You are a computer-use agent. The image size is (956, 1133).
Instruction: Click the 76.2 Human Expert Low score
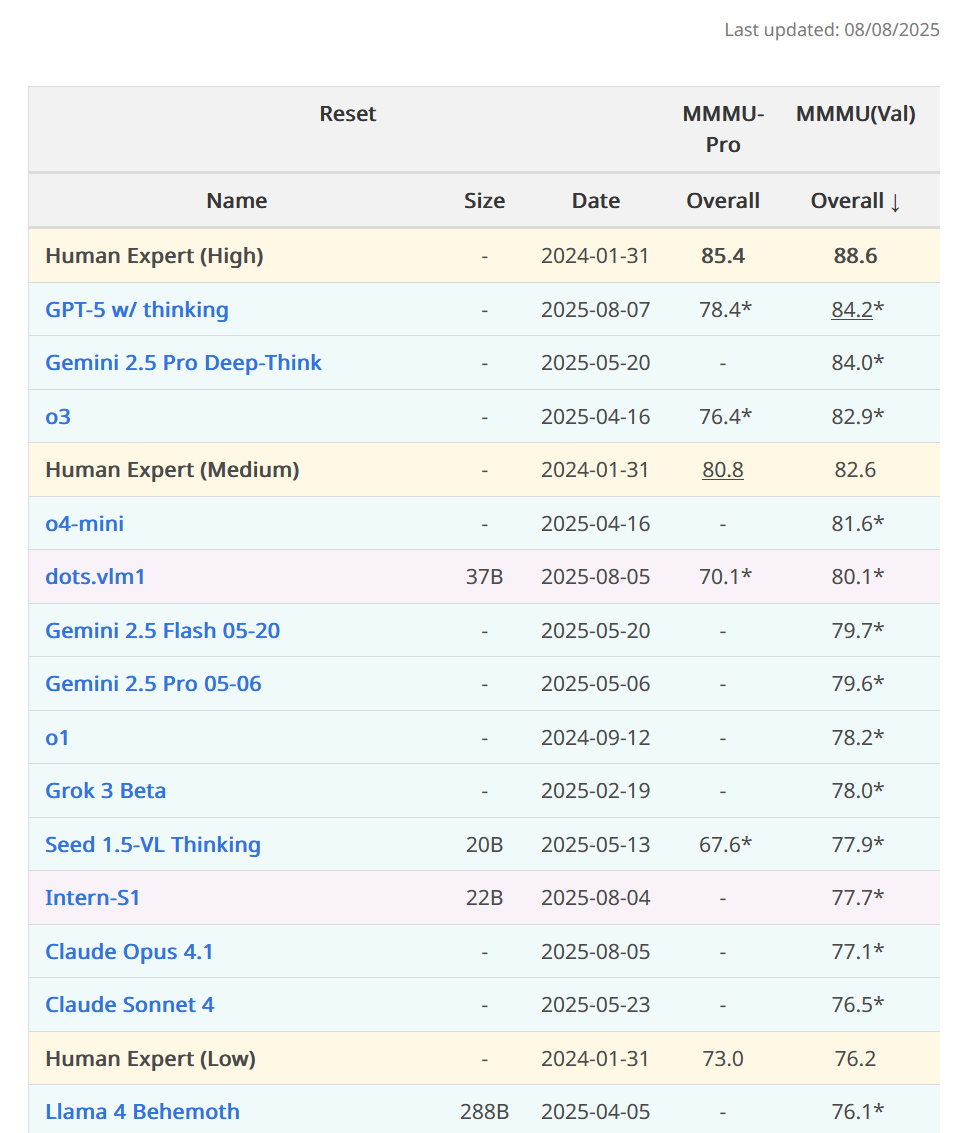pyautogui.click(x=856, y=1059)
